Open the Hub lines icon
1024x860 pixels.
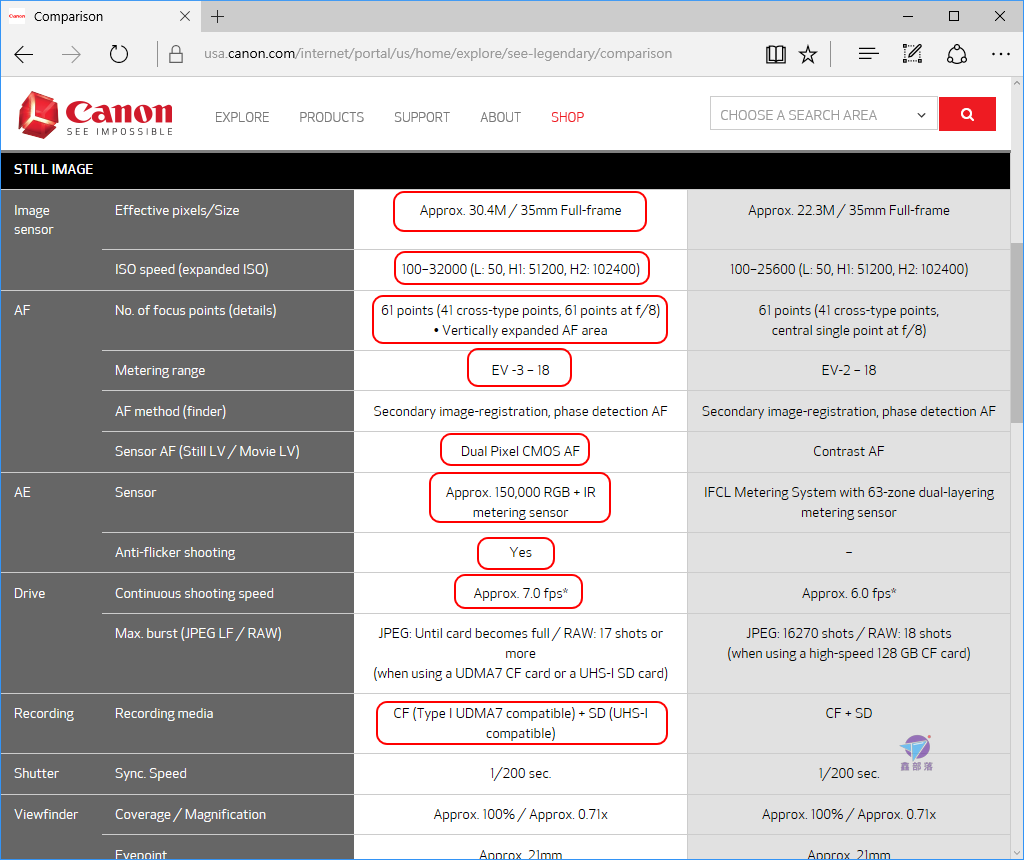coord(869,54)
